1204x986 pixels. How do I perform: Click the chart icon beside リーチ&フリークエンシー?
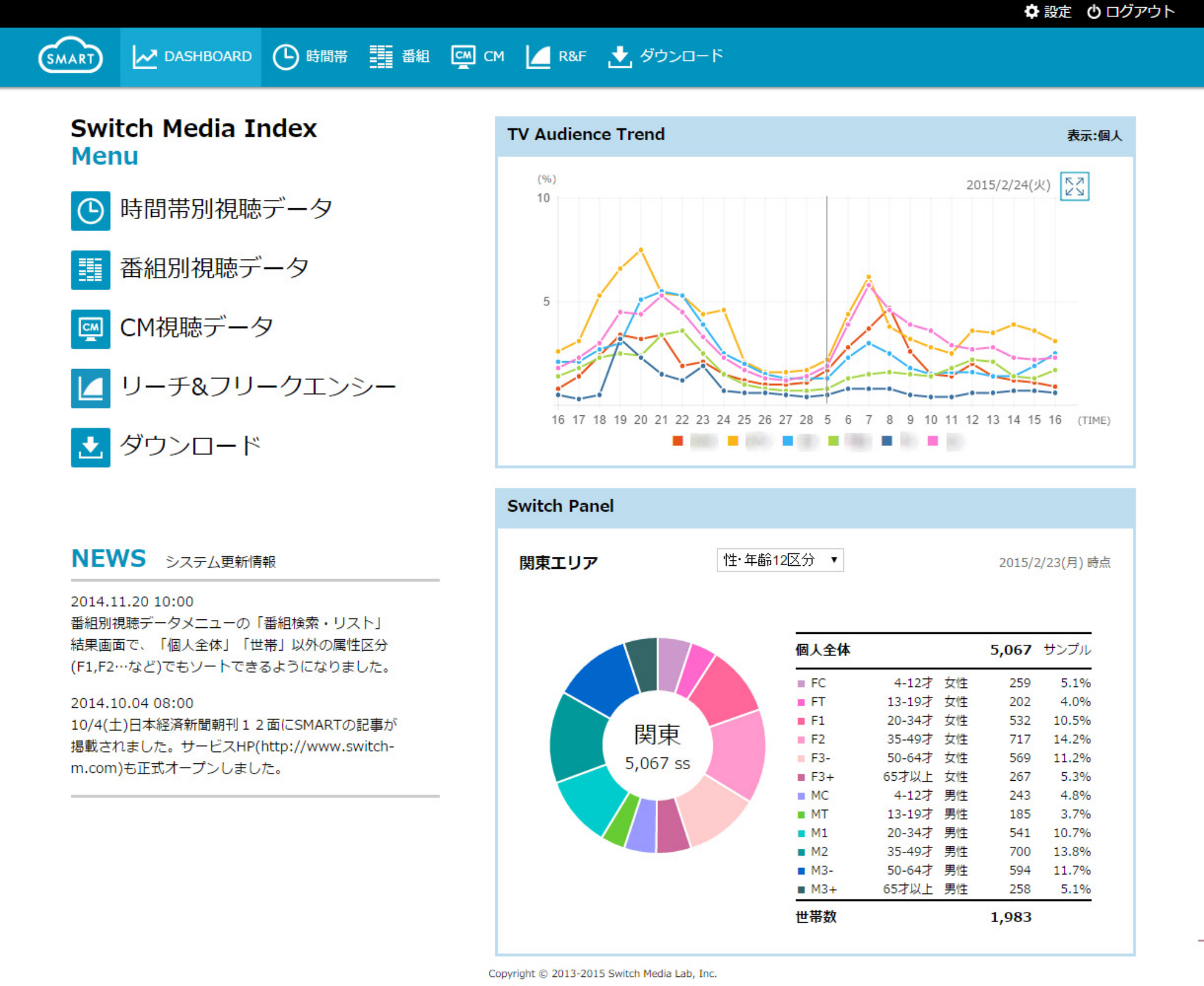[x=90, y=388]
